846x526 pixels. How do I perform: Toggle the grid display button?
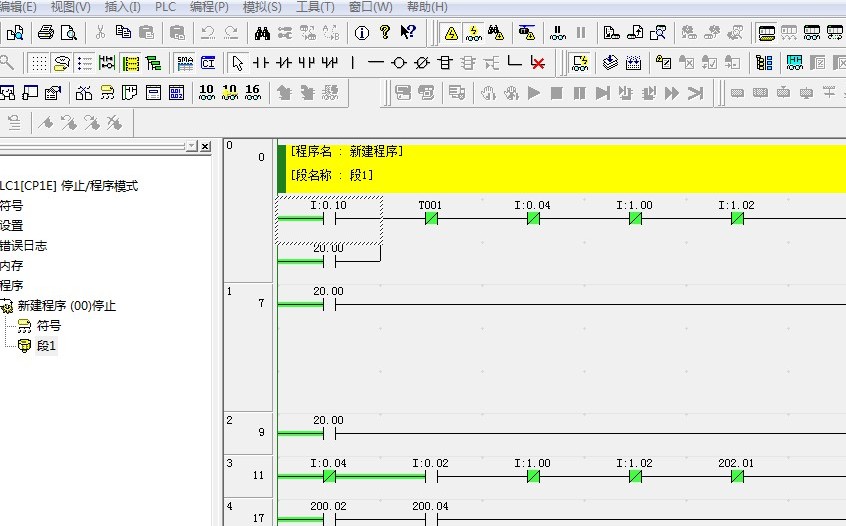(x=38, y=63)
